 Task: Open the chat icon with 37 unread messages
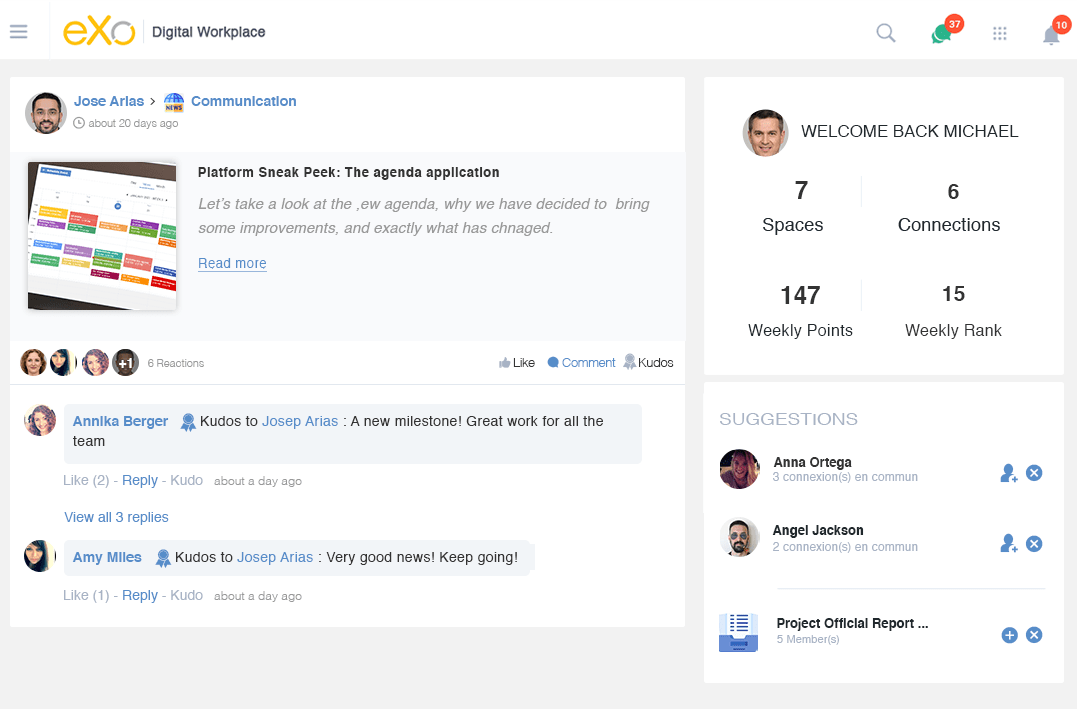[x=940, y=33]
